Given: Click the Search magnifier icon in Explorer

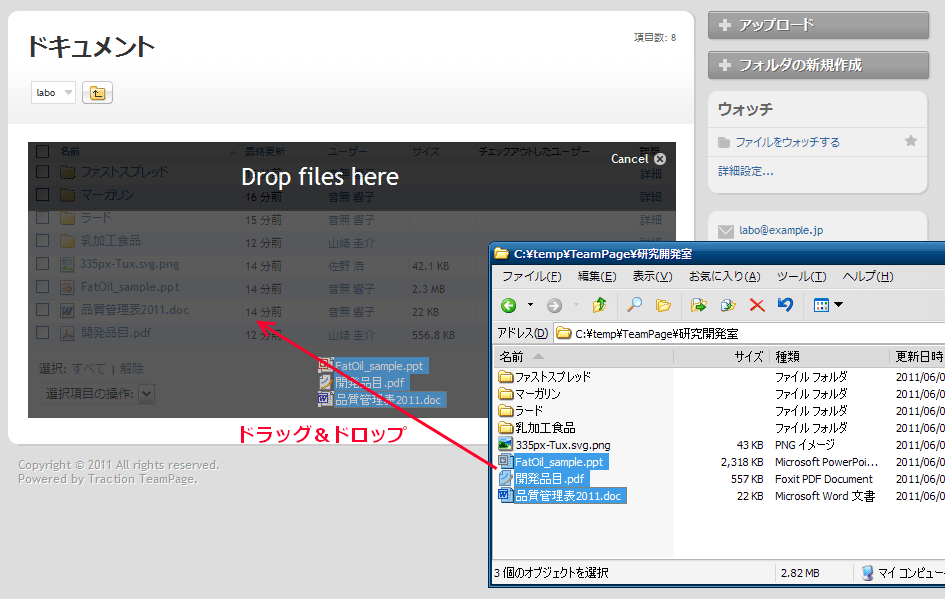Looking at the screenshot, I should click(634, 305).
